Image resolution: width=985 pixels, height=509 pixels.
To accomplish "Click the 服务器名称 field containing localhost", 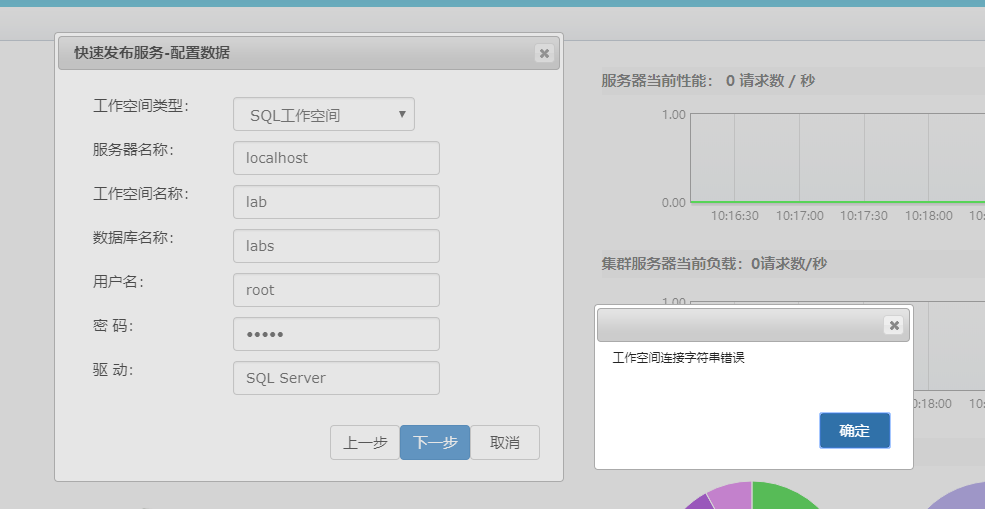I will 336,158.
